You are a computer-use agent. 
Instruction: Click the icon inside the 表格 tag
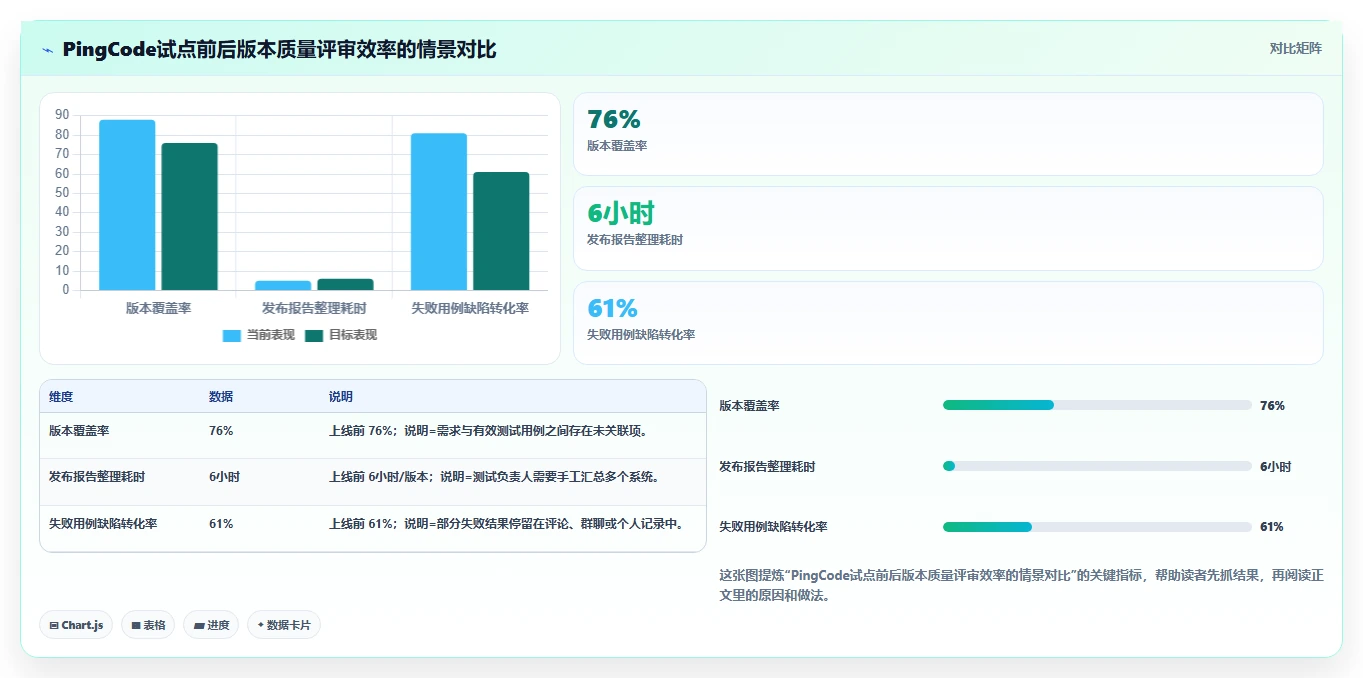(136, 626)
